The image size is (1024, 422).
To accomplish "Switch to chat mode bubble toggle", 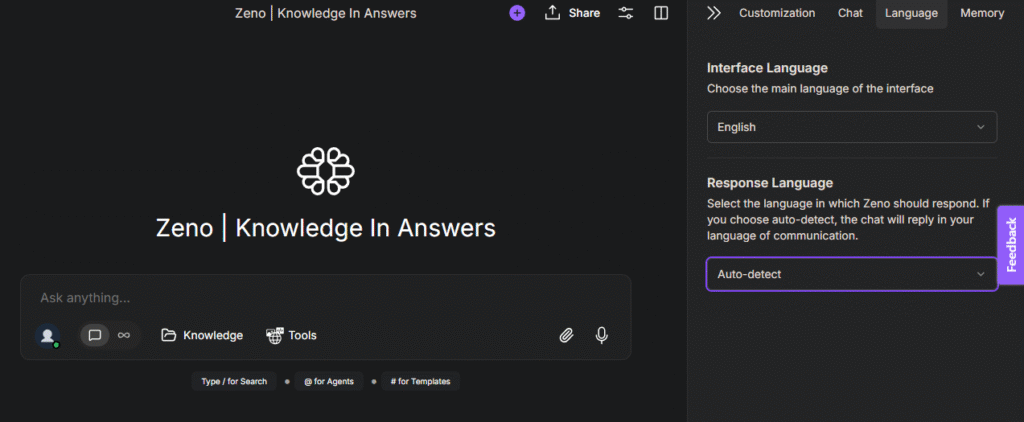I will tap(95, 335).
